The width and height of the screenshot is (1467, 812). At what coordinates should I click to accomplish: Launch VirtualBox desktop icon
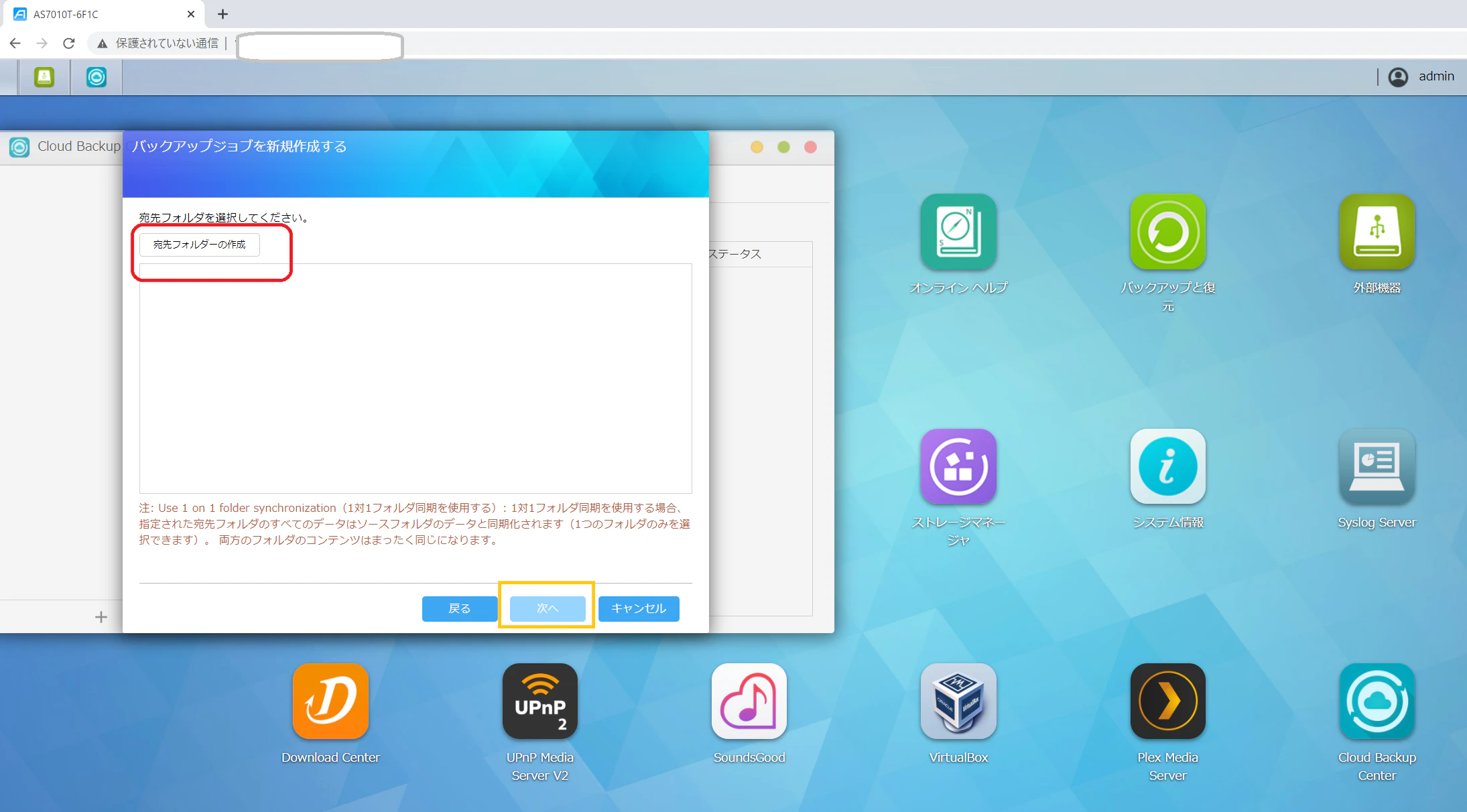pos(958,701)
